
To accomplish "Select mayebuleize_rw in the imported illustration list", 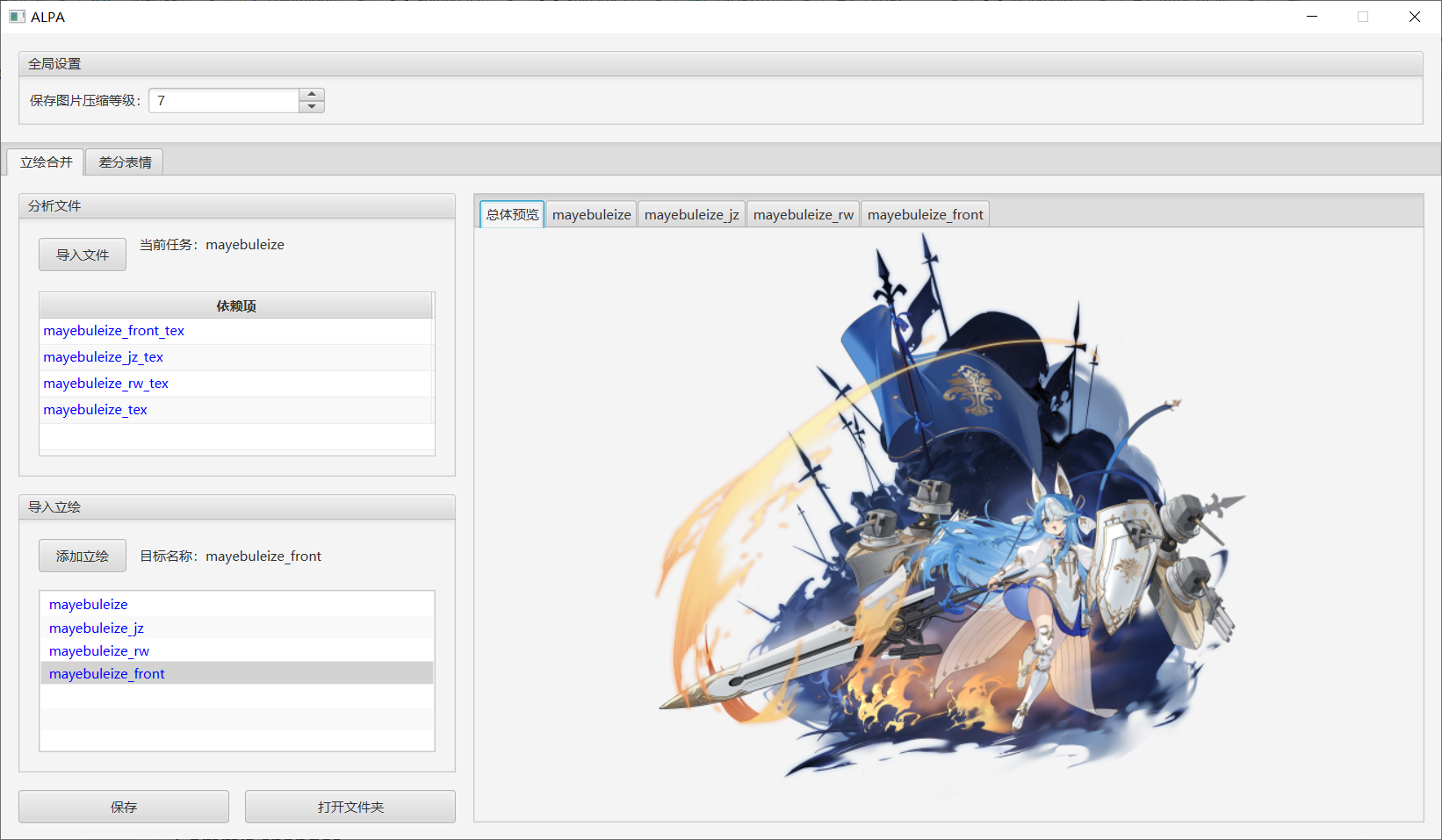I will tap(98, 650).
